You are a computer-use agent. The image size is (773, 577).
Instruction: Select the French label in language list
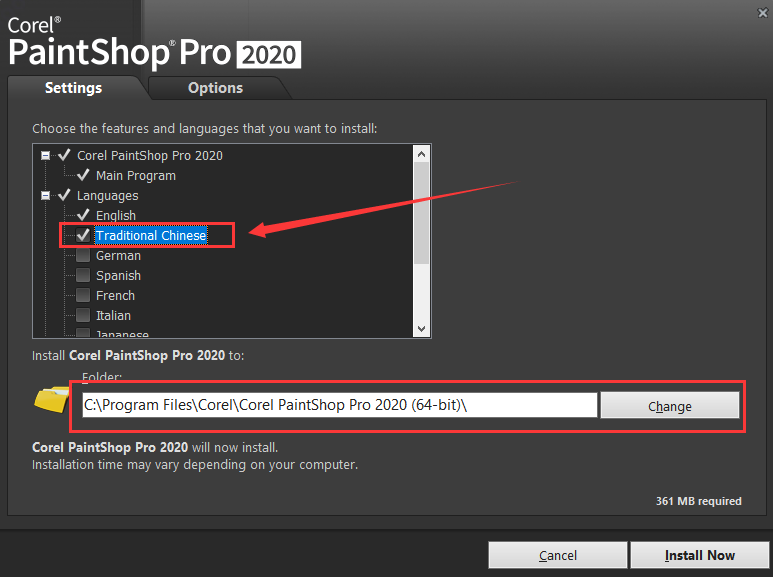point(115,295)
